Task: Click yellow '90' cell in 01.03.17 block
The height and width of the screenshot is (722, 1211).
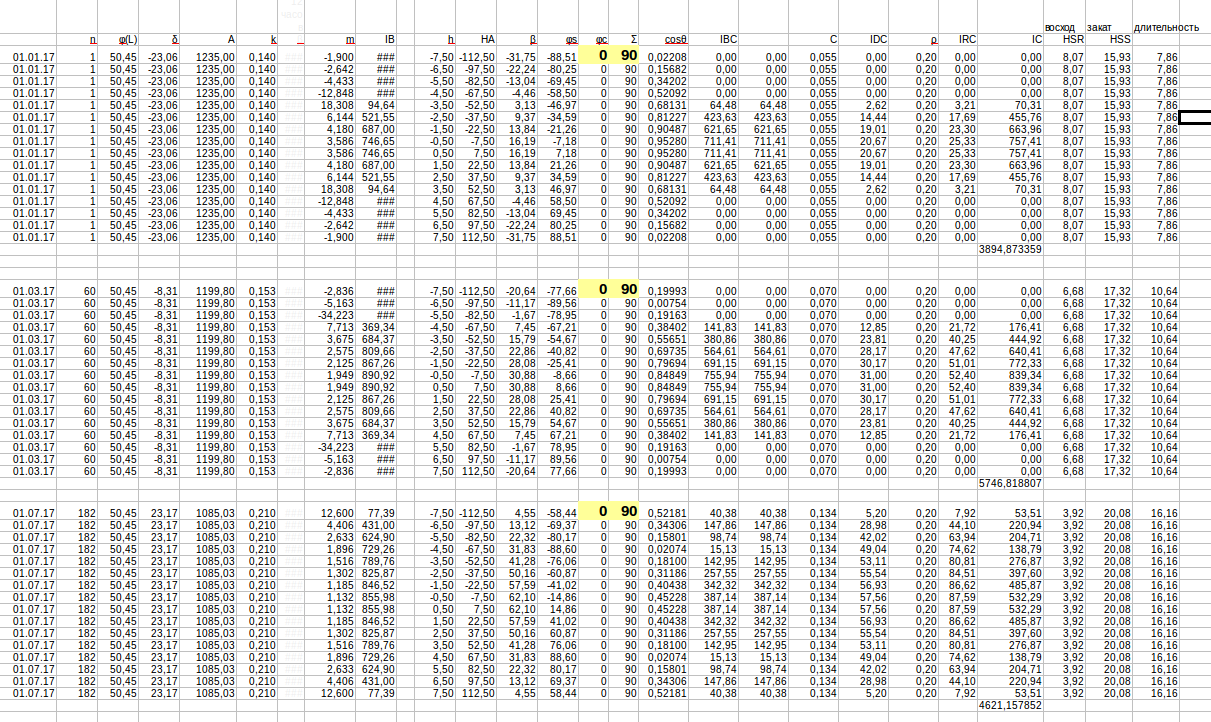Action: point(626,289)
